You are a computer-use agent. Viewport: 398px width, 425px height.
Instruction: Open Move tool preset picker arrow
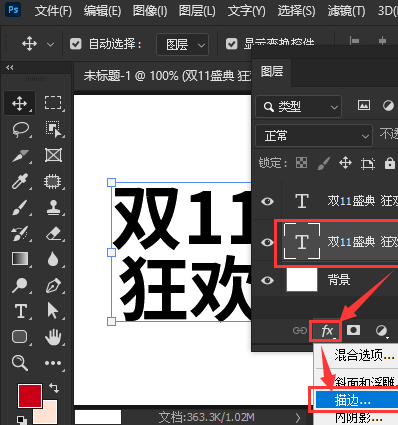point(50,44)
